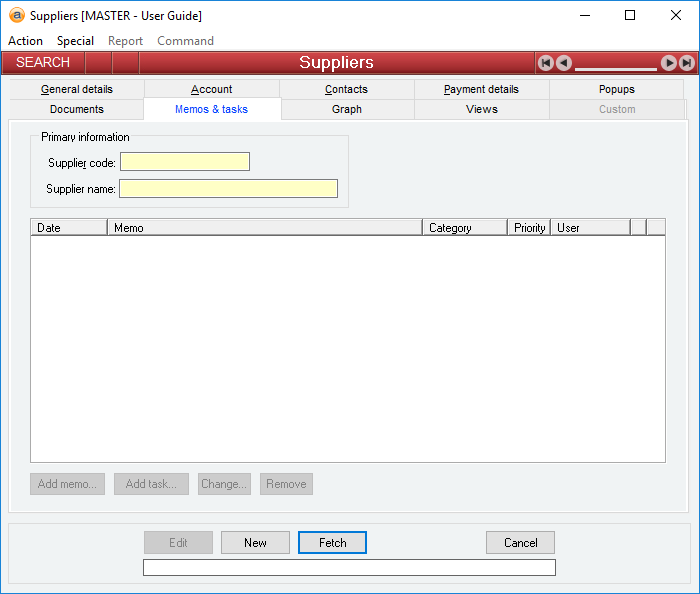700x594 pixels.
Task: Go to first supplier record
Action: tap(546, 63)
